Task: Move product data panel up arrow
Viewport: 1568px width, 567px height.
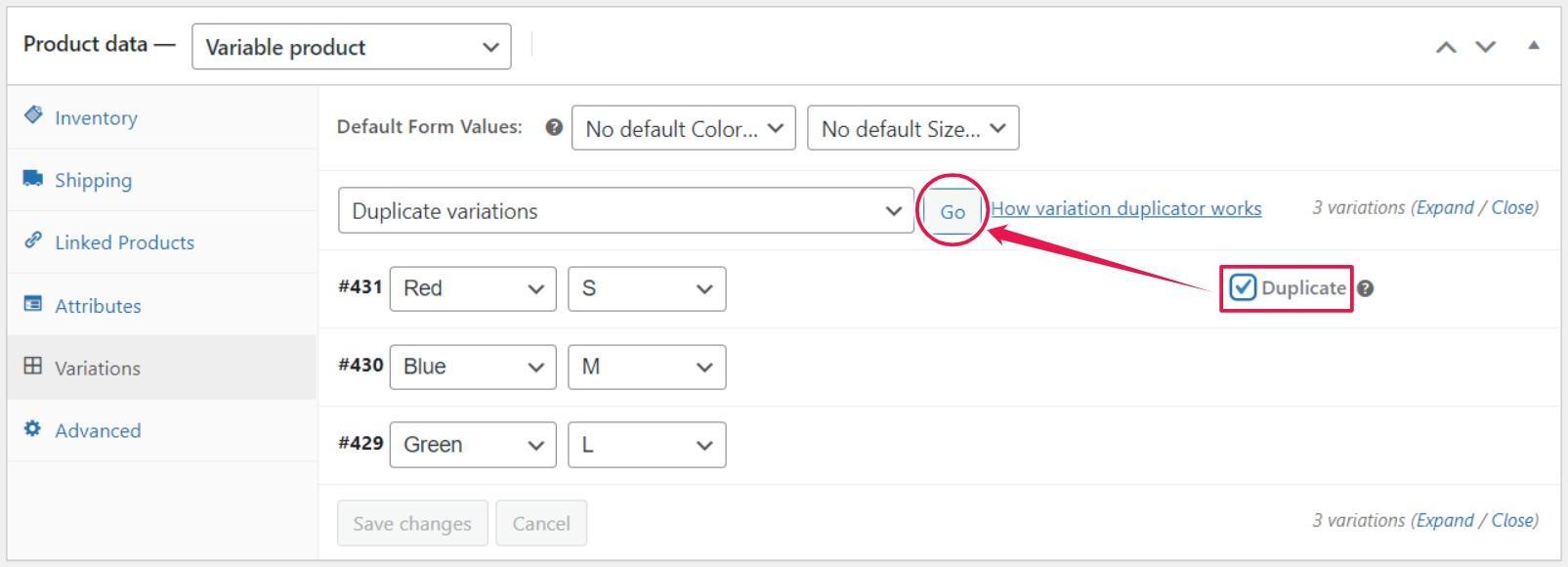Action: coord(1446,47)
